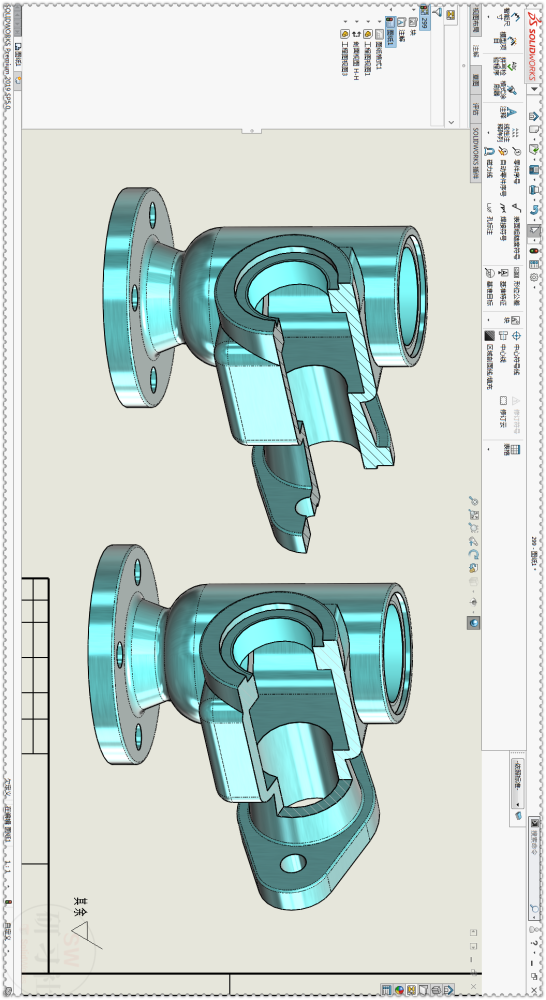The width and height of the screenshot is (546, 1000).
Task: Open SOLIDWORKS Options gear
Action: (x=535, y=277)
